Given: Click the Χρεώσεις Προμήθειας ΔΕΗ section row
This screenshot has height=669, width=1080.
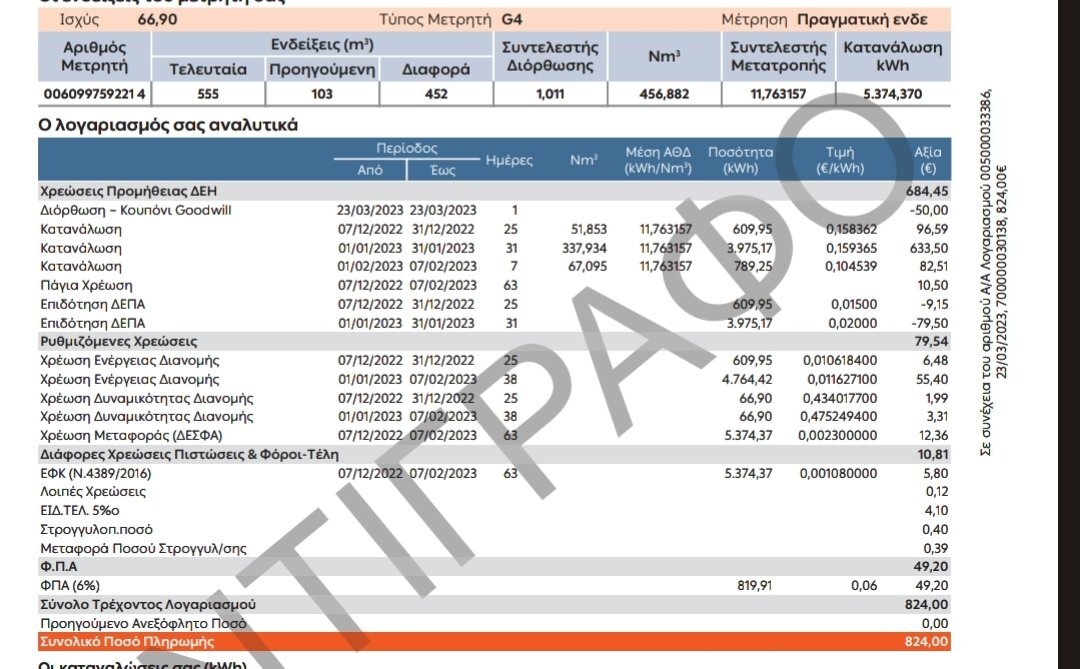Looking at the screenshot, I should pos(495,191).
